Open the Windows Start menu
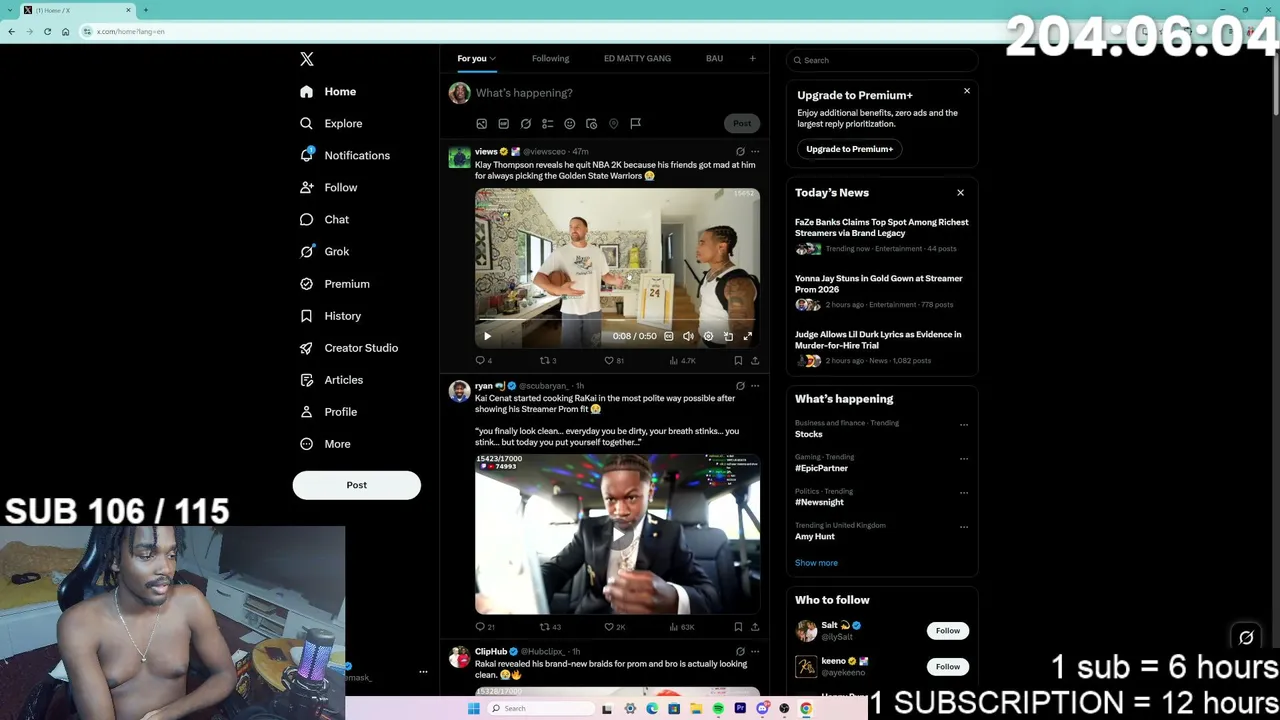 (x=473, y=709)
